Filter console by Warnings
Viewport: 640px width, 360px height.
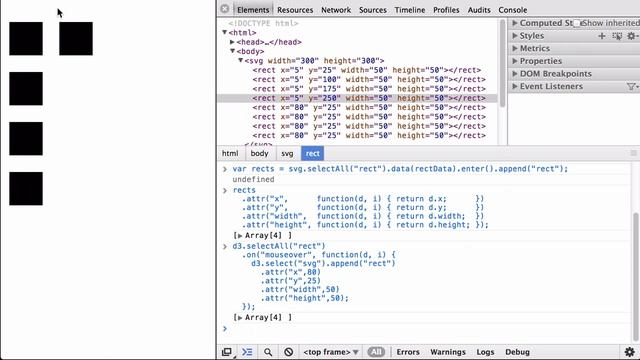point(447,352)
